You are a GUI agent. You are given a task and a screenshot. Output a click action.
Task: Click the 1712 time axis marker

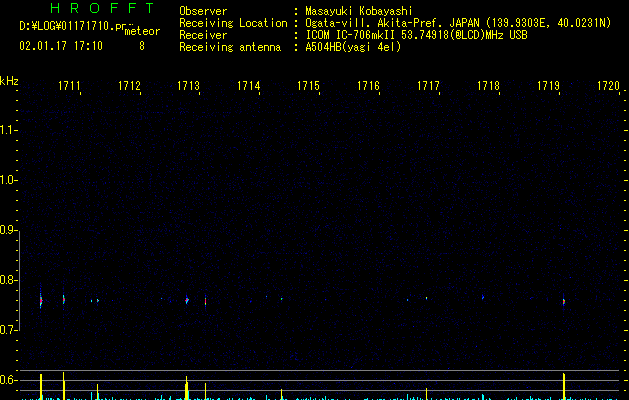click(130, 86)
